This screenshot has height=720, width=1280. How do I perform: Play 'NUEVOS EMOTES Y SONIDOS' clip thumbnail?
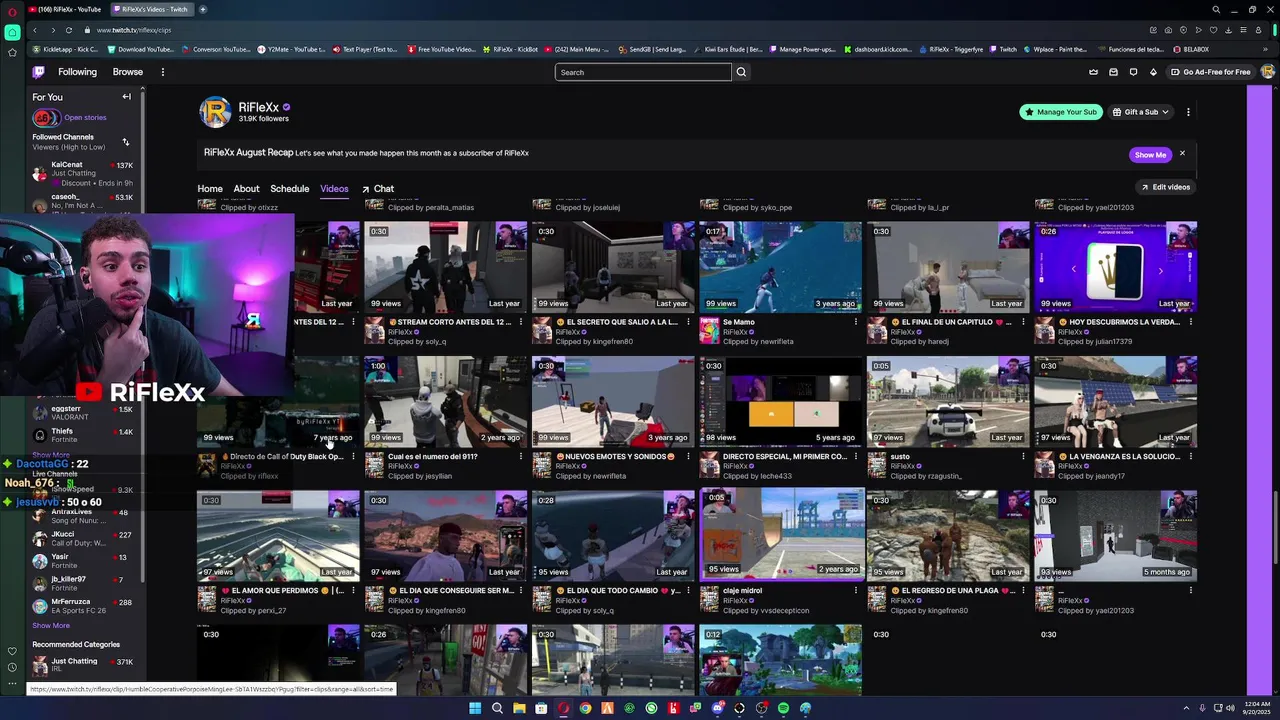(613, 401)
